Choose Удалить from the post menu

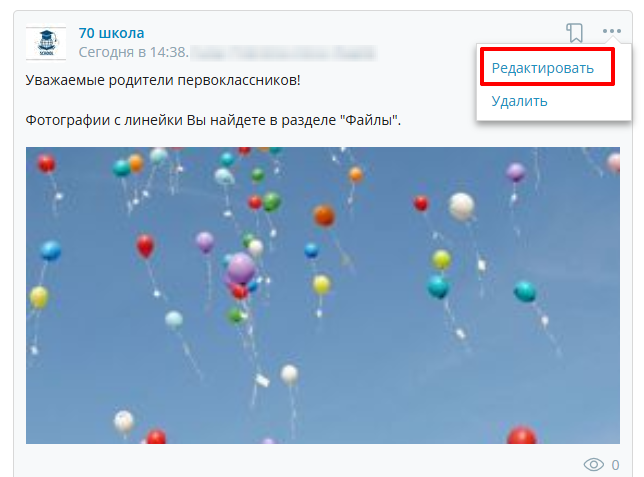519,101
